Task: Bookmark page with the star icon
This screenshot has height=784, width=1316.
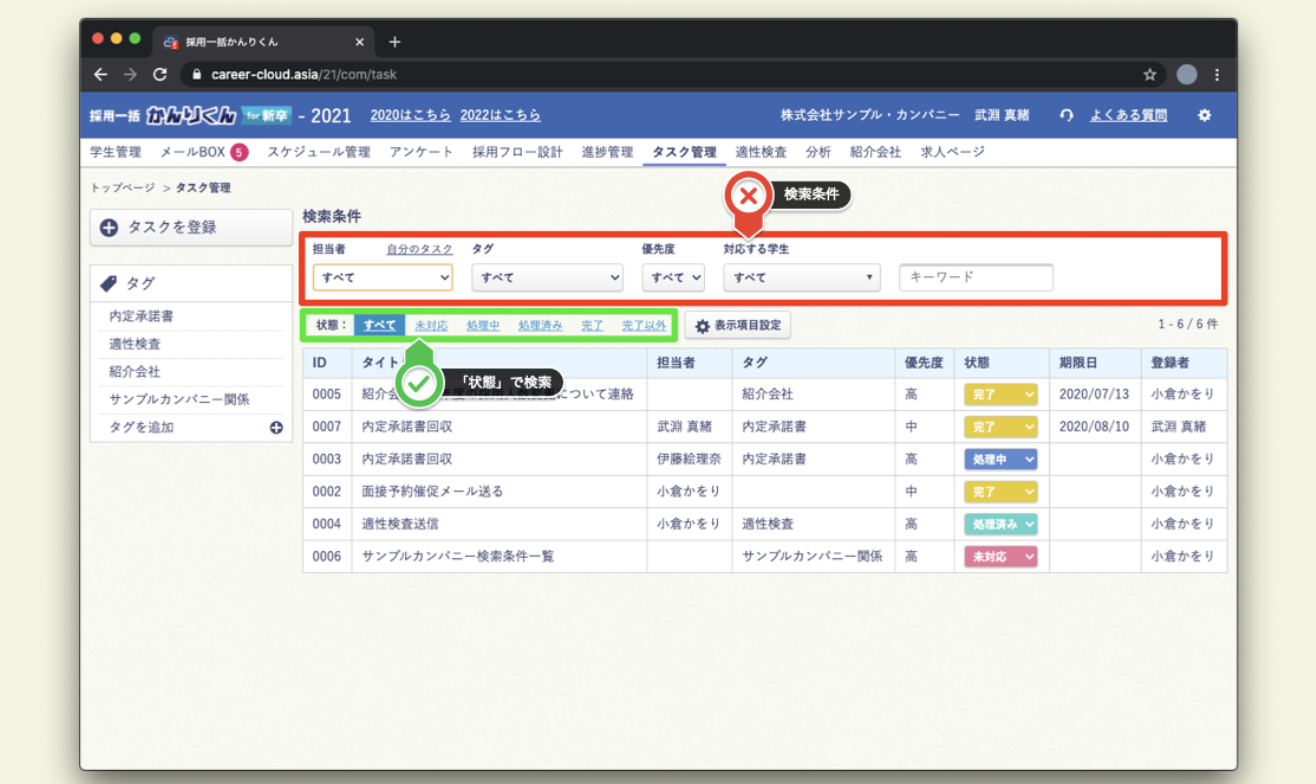Action: tap(1150, 75)
